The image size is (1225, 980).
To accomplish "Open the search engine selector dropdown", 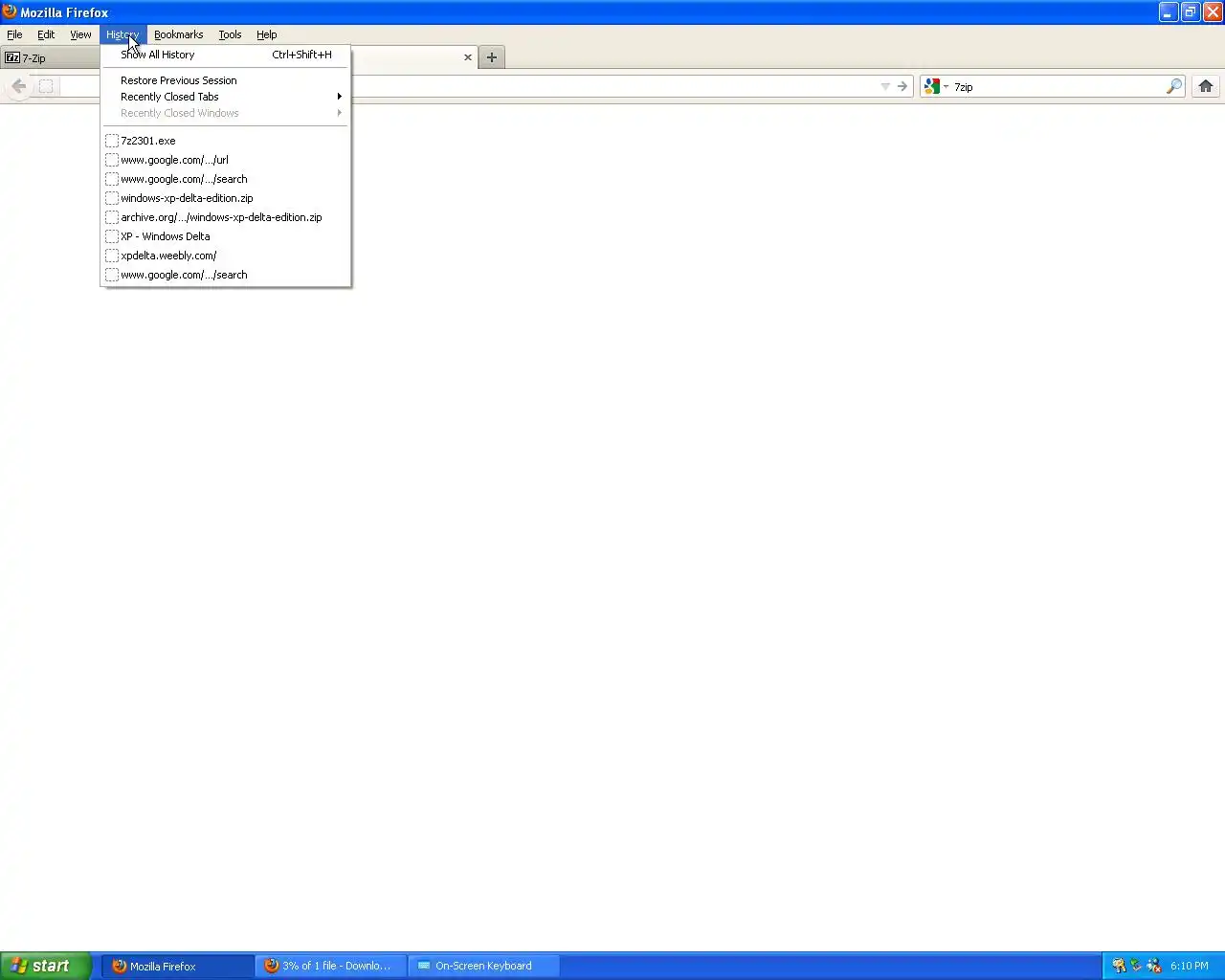I will pyautogui.click(x=936, y=86).
